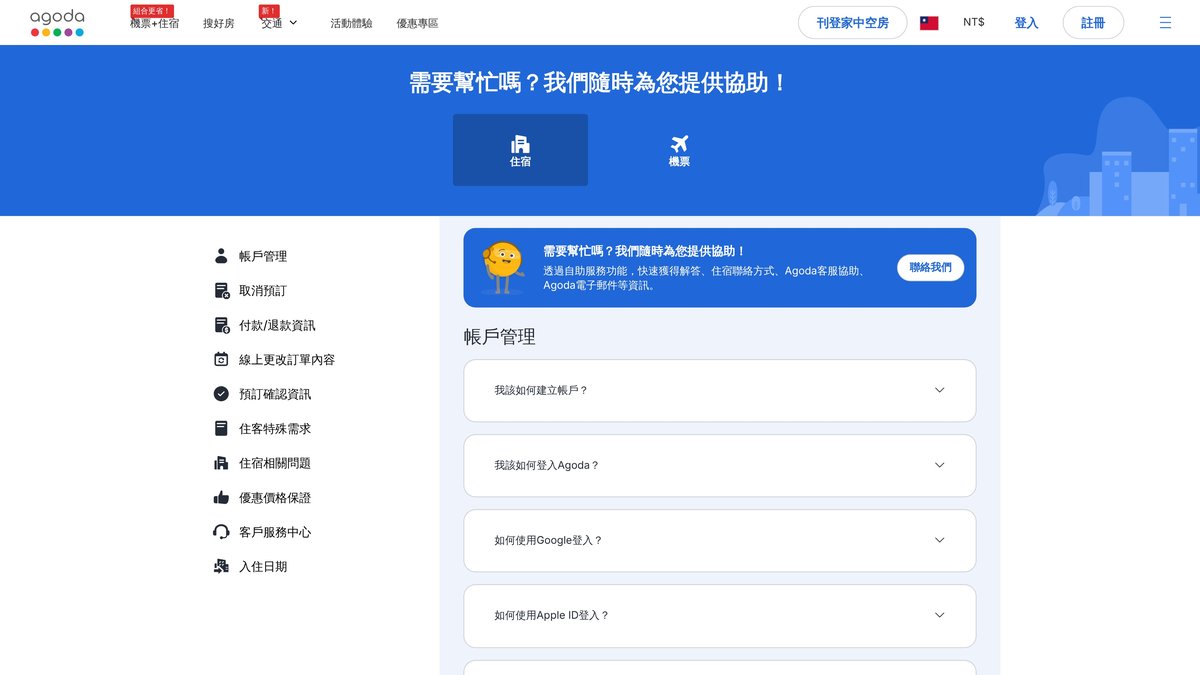The height and width of the screenshot is (675, 1200).
Task: Open 活動體驗 in the header
Action: (351, 23)
